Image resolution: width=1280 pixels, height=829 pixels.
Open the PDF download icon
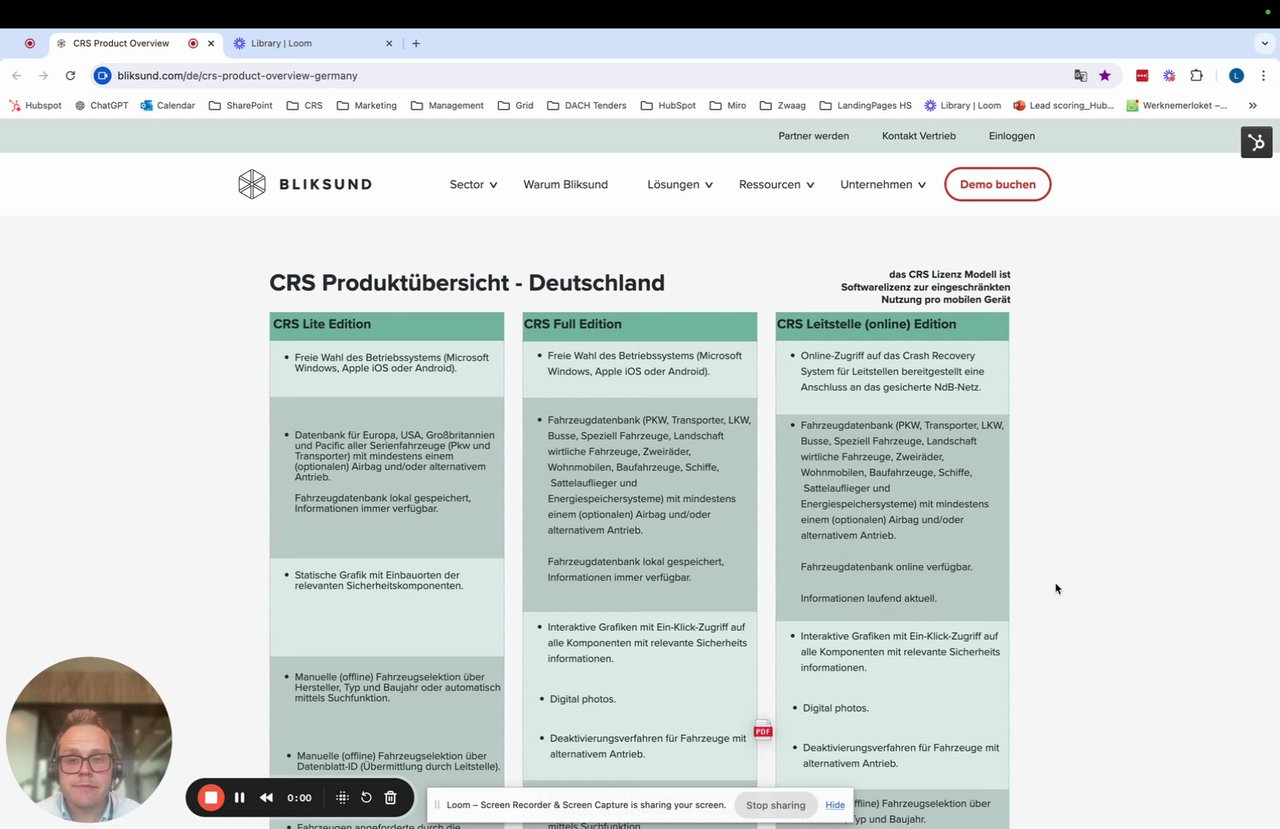tap(763, 729)
